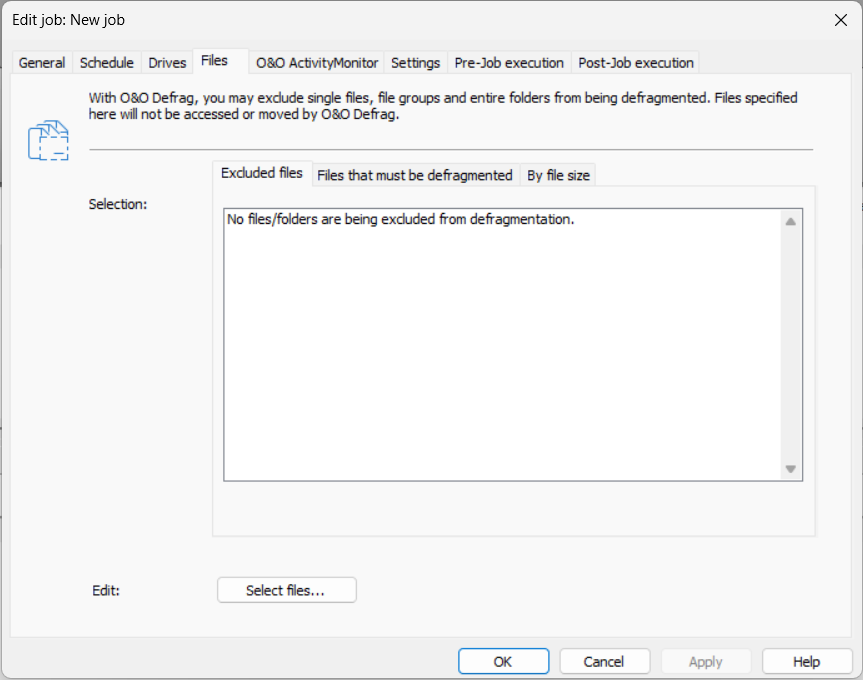Image resolution: width=863 pixels, height=680 pixels.
Task: Click the 'Selection:' label
Action: point(118,204)
